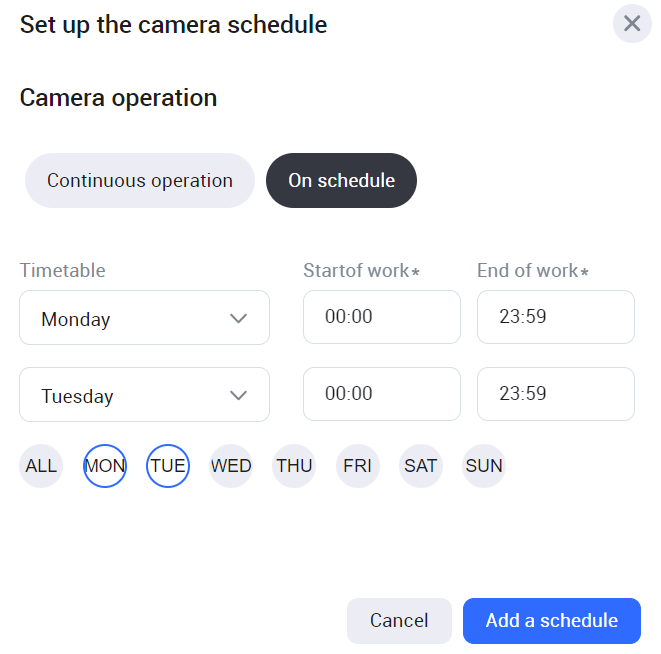
Task: Enable the THU day chip
Action: (x=294, y=466)
